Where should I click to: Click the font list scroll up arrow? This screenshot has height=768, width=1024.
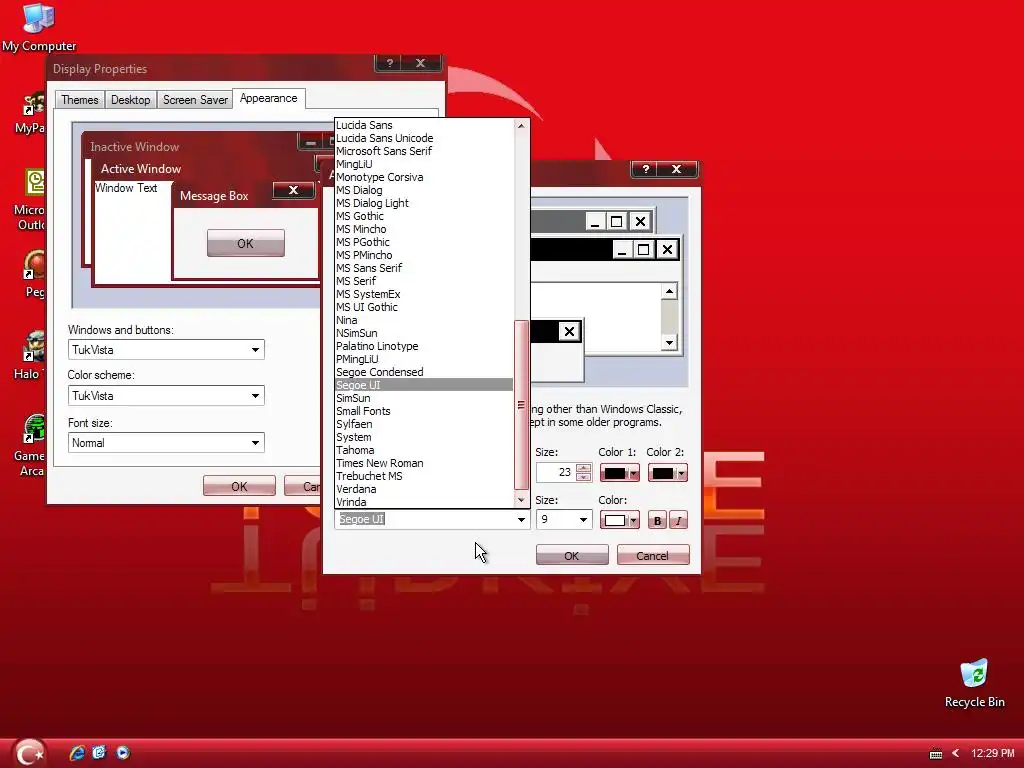[x=521, y=125]
